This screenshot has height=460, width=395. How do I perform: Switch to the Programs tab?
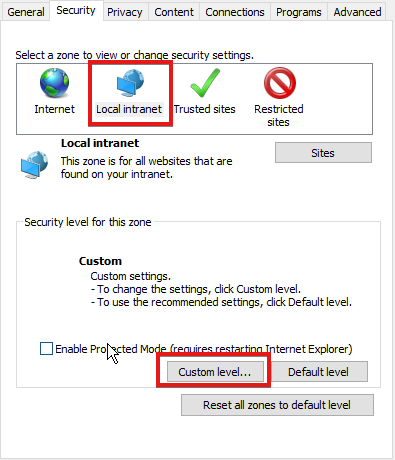coord(299,12)
